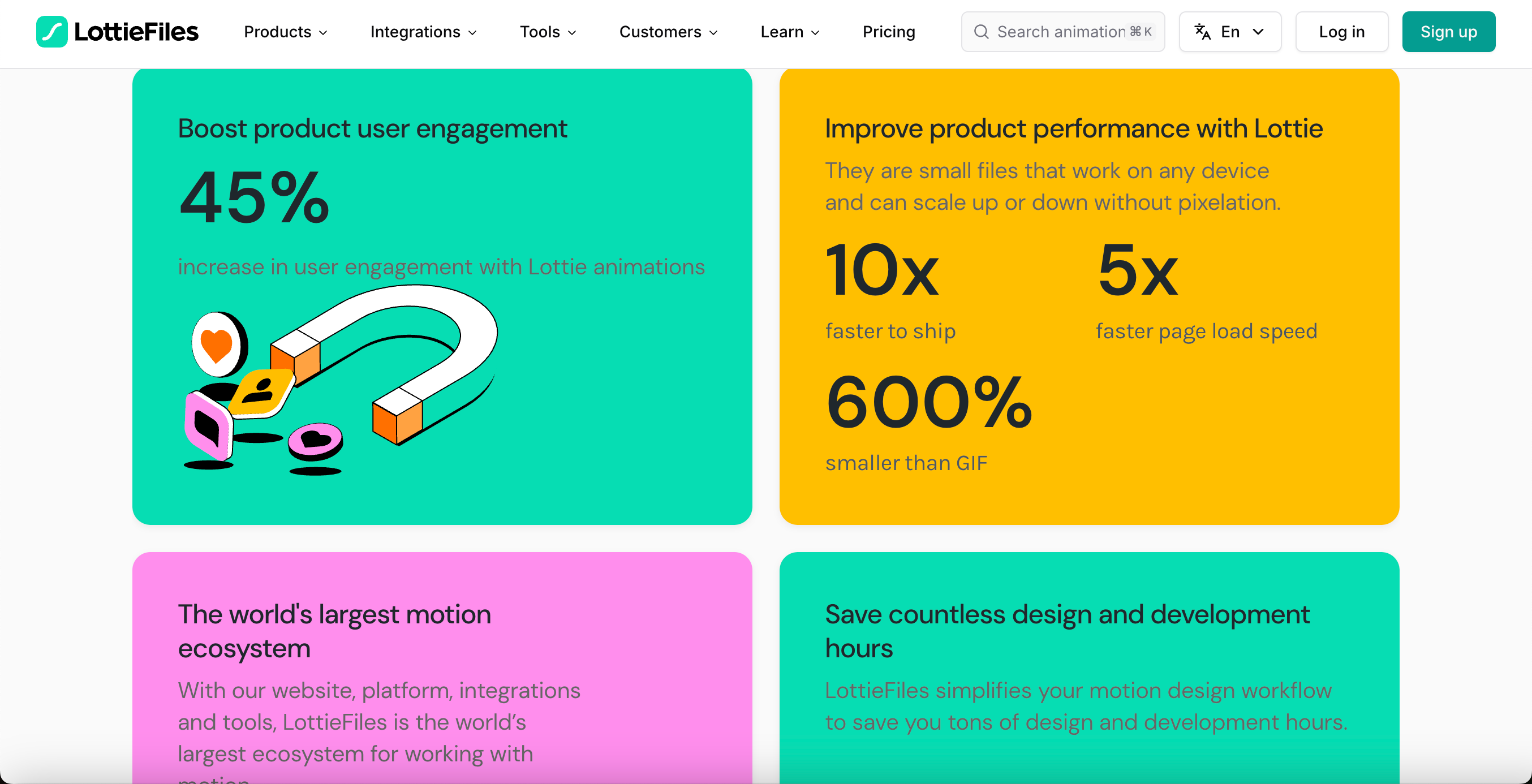Click the Sign up button
This screenshot has height=784, width=1532.
coord(1449,32)
